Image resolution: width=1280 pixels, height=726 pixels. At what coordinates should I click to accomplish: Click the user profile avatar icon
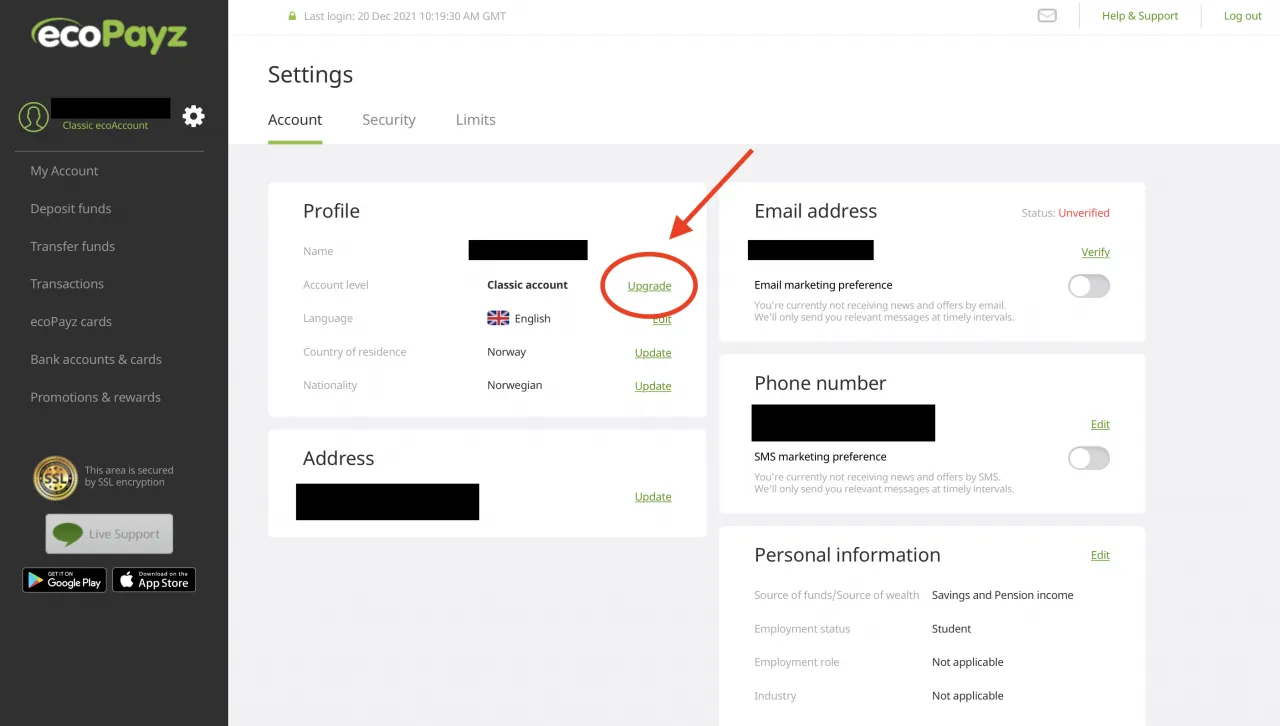[x=34, y=117]
